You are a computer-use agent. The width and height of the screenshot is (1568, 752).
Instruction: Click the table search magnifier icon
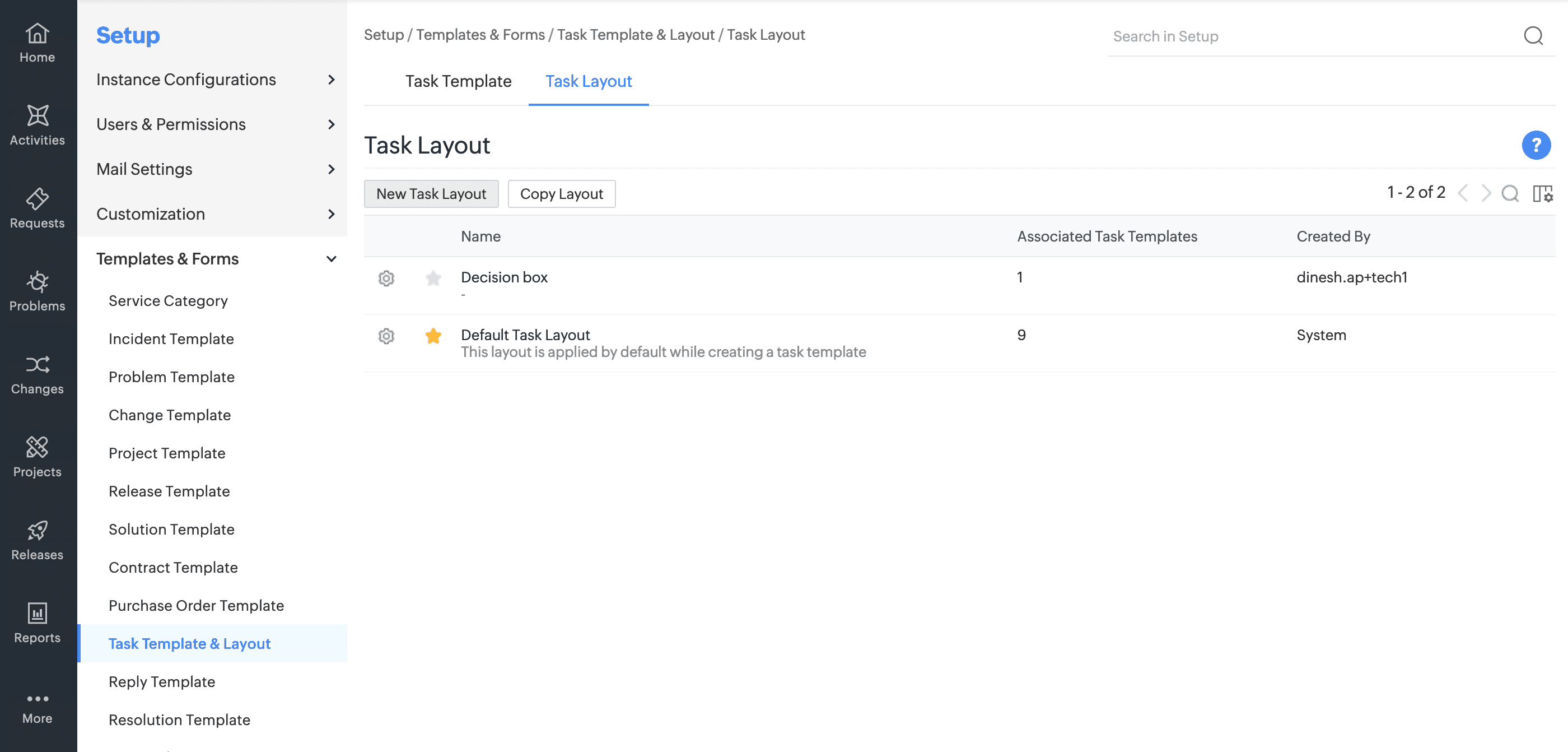click(x=1510, y=194)
